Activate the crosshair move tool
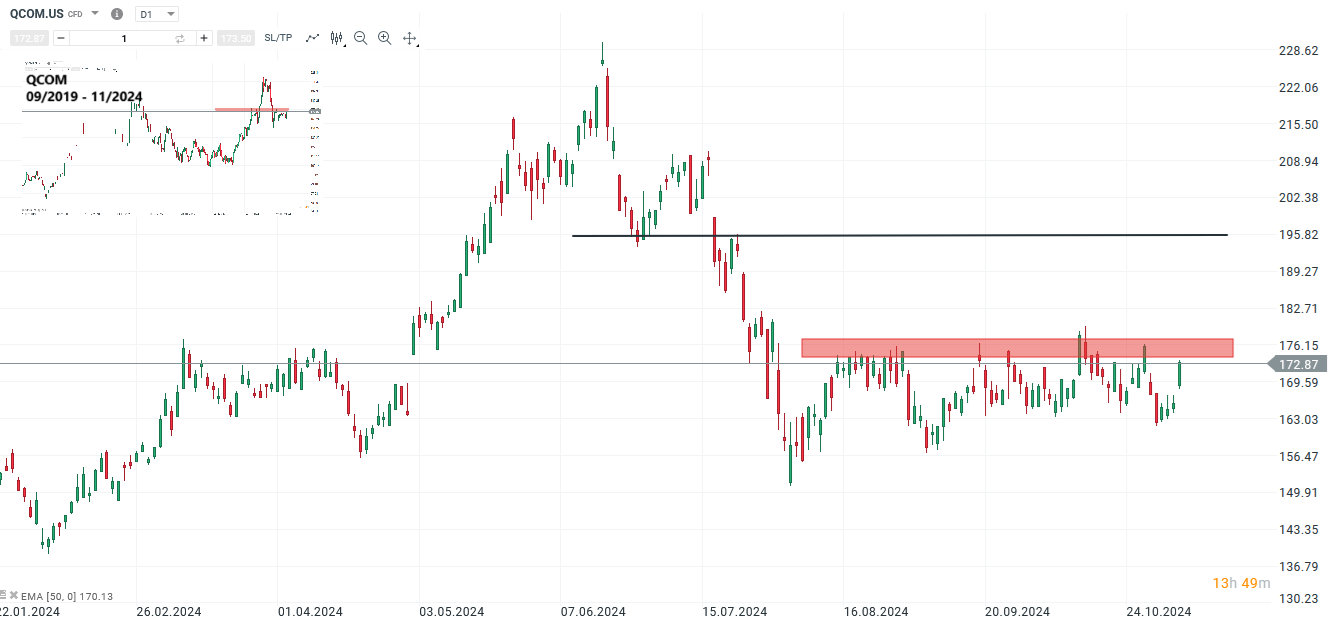 tap(409, 38)
